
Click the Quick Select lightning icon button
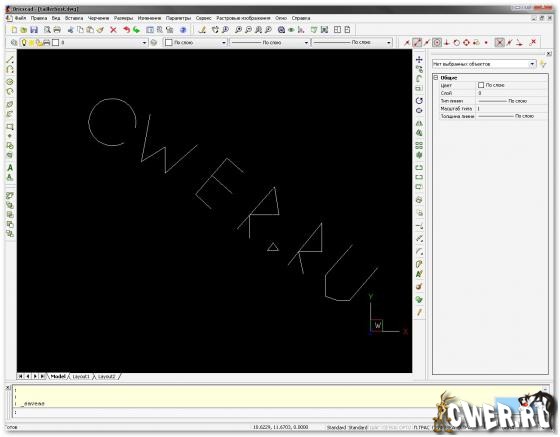[543, 64]
